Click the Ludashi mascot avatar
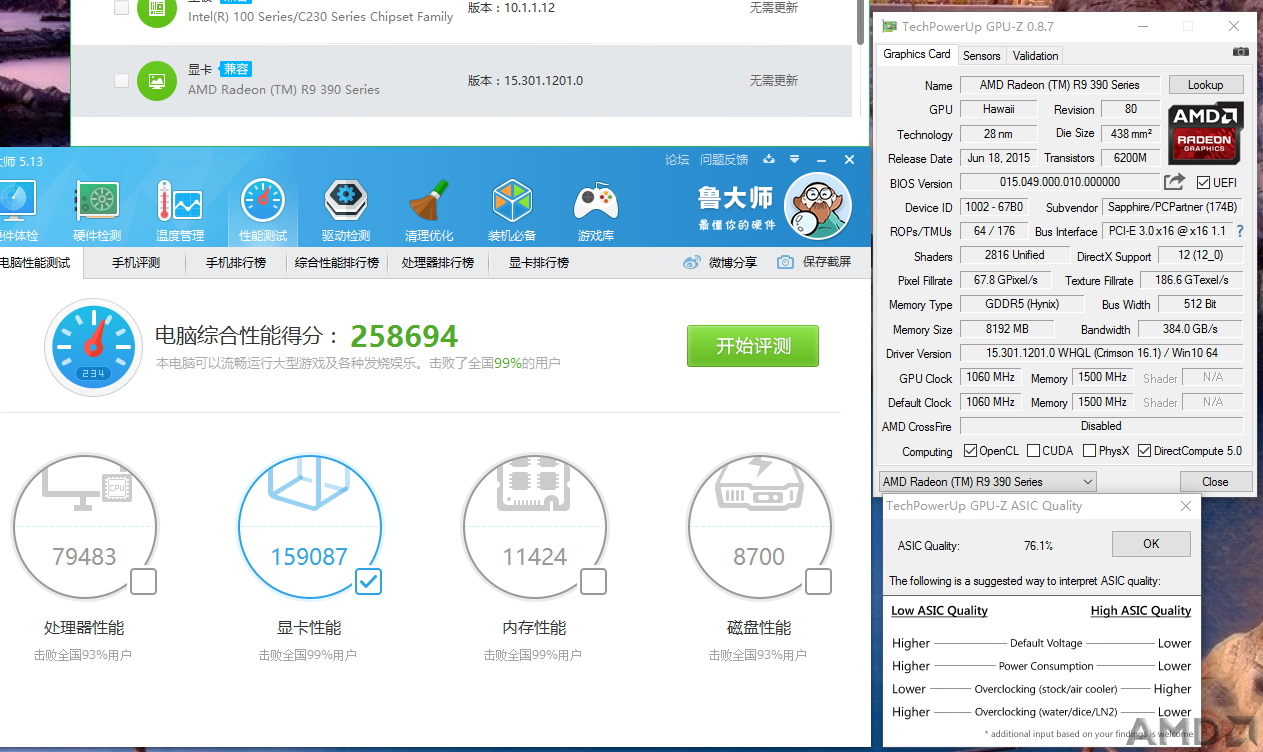 point(817,206)
